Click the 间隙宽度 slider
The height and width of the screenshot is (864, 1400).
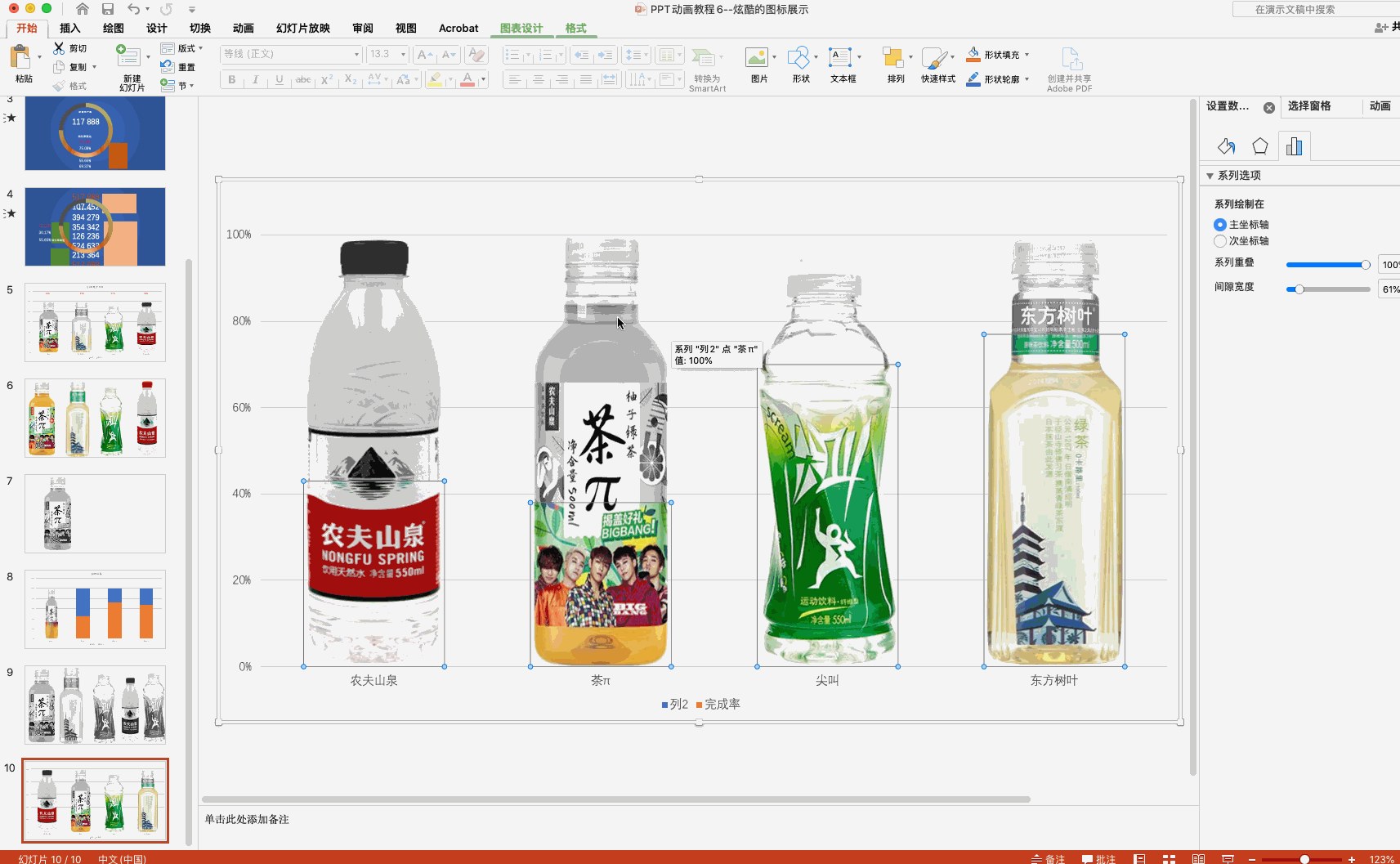tap(1328, 289)
